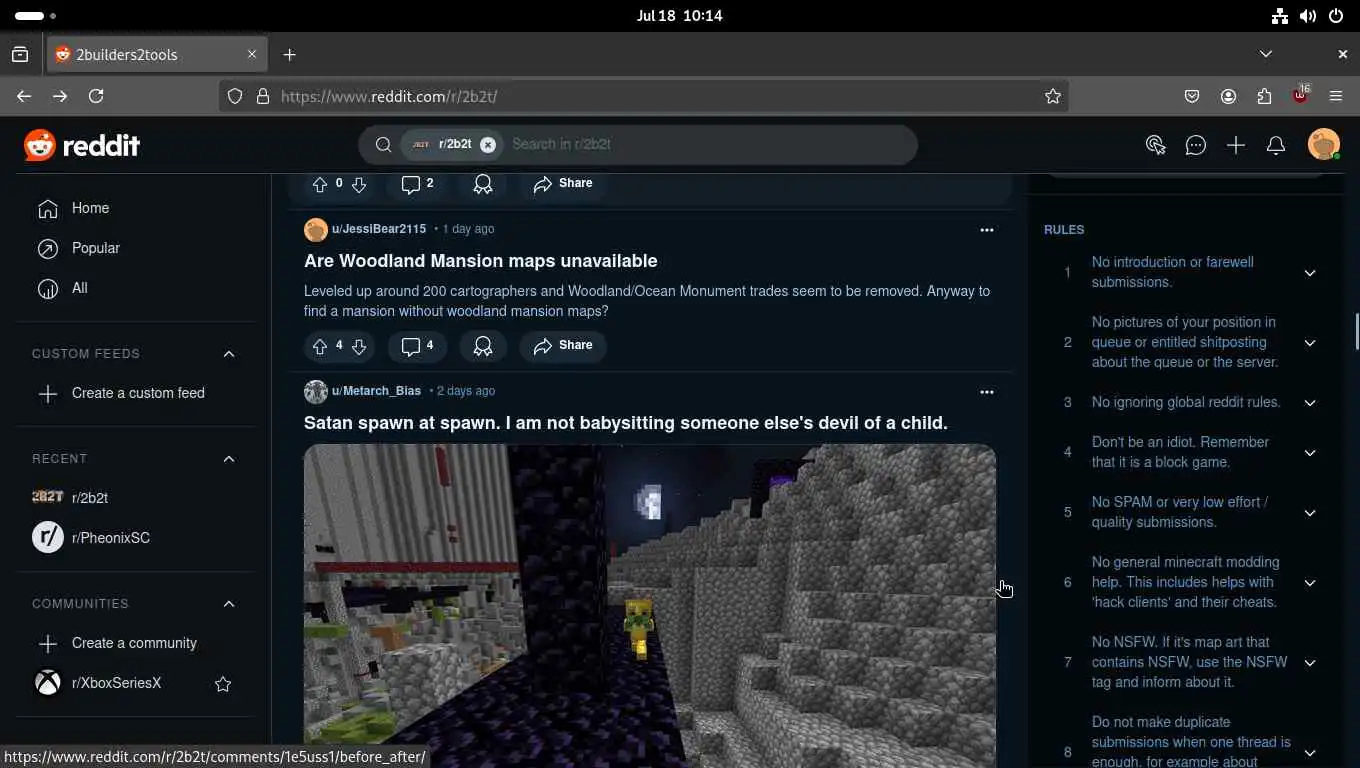The width and height of the screenshot is (1360, 768).
Task: Expand rule 4 Don't be an idiot
Action: click(x=1310, y=453)
